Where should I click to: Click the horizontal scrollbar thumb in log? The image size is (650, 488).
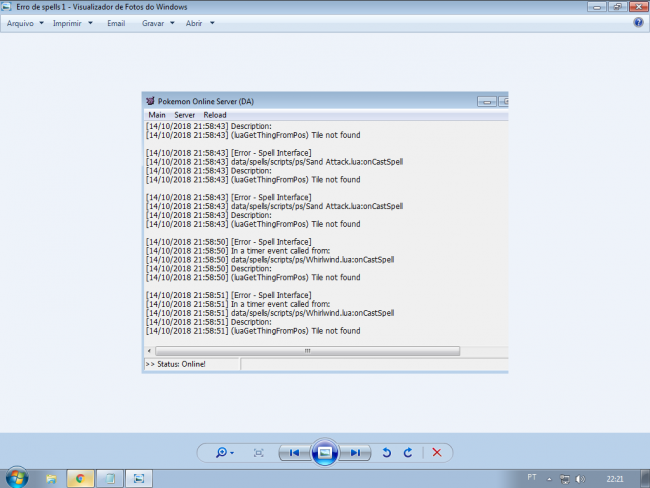(x=308, y=351)
